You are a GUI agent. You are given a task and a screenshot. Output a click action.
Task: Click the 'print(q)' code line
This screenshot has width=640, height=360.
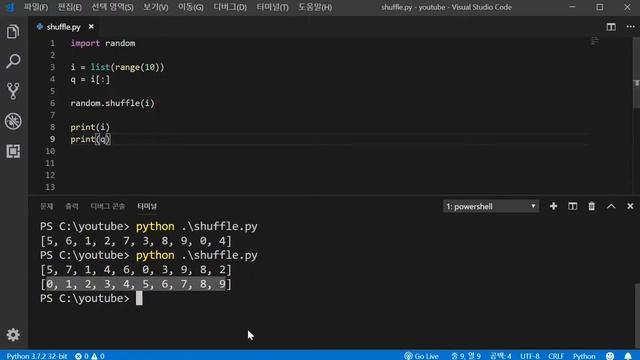[x=90, y=139]
